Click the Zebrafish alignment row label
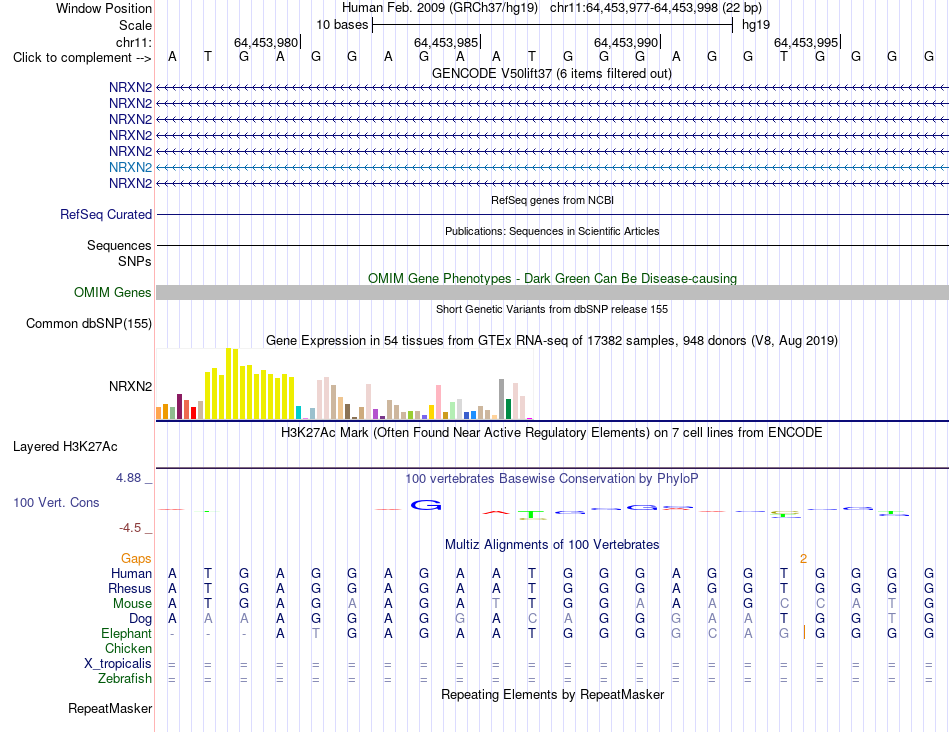Screen dimensions: 950x732 pos(125,679)
